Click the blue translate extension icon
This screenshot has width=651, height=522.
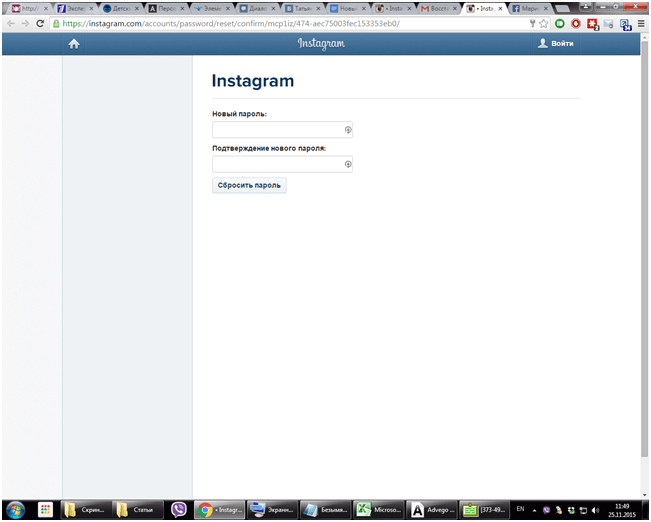point(626,25)
